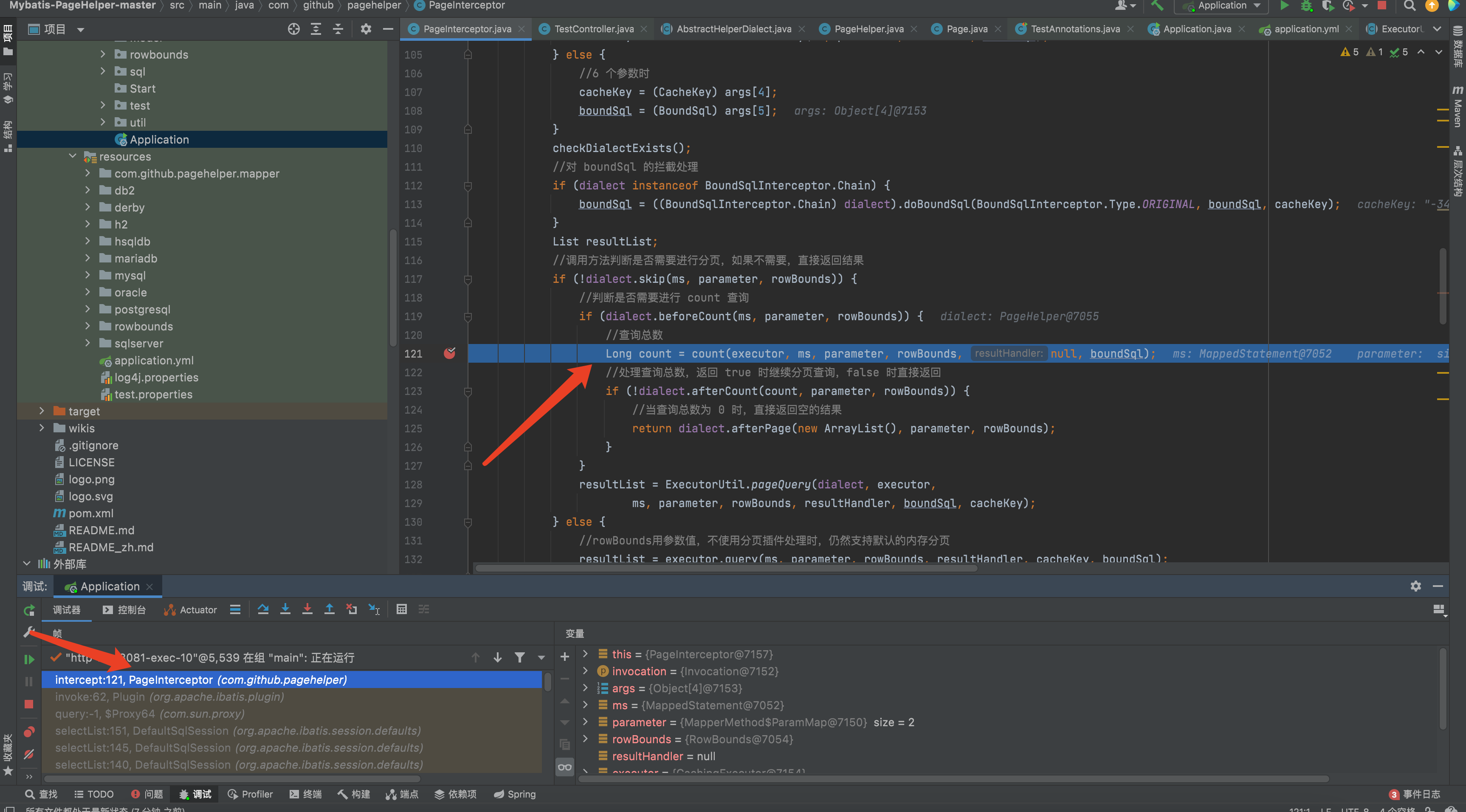Click the Step Out debug icon
The image size is (1466, 812).
click(x=329, y=609)
